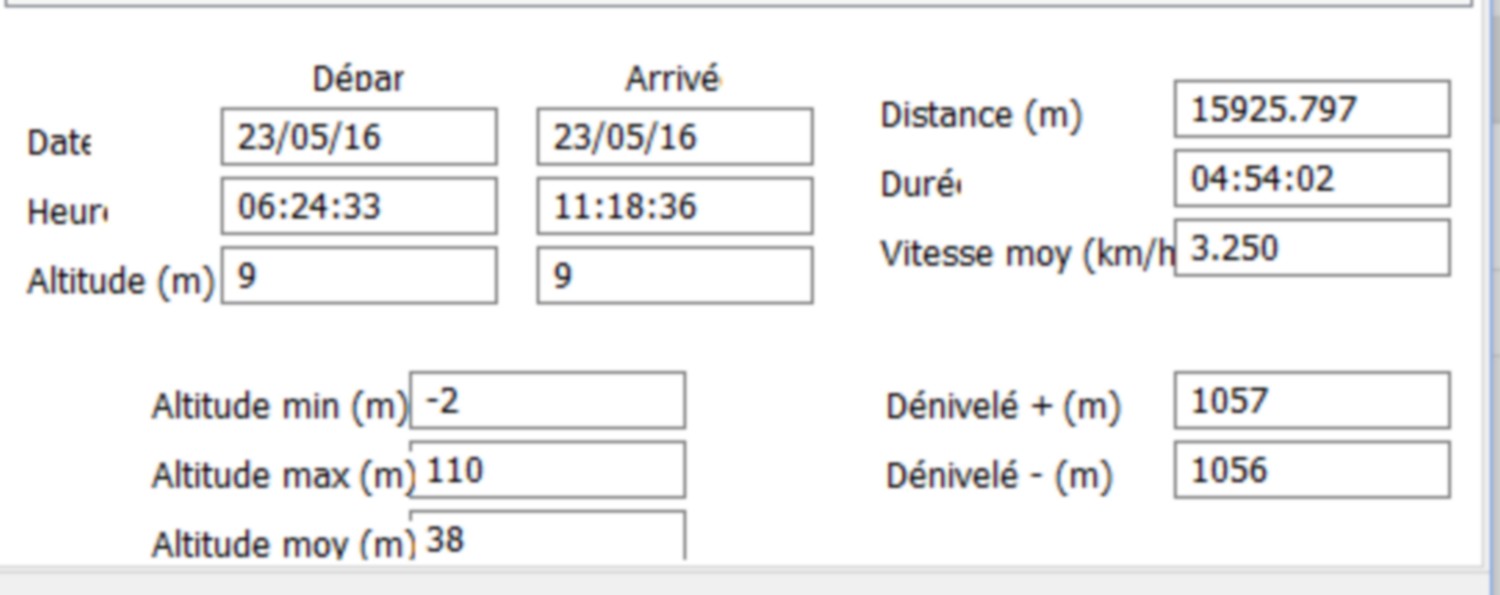Viewport: 1500px width, 595px height.
Task: Click the Altitude moy field 38
Action: tap(548, 537)
